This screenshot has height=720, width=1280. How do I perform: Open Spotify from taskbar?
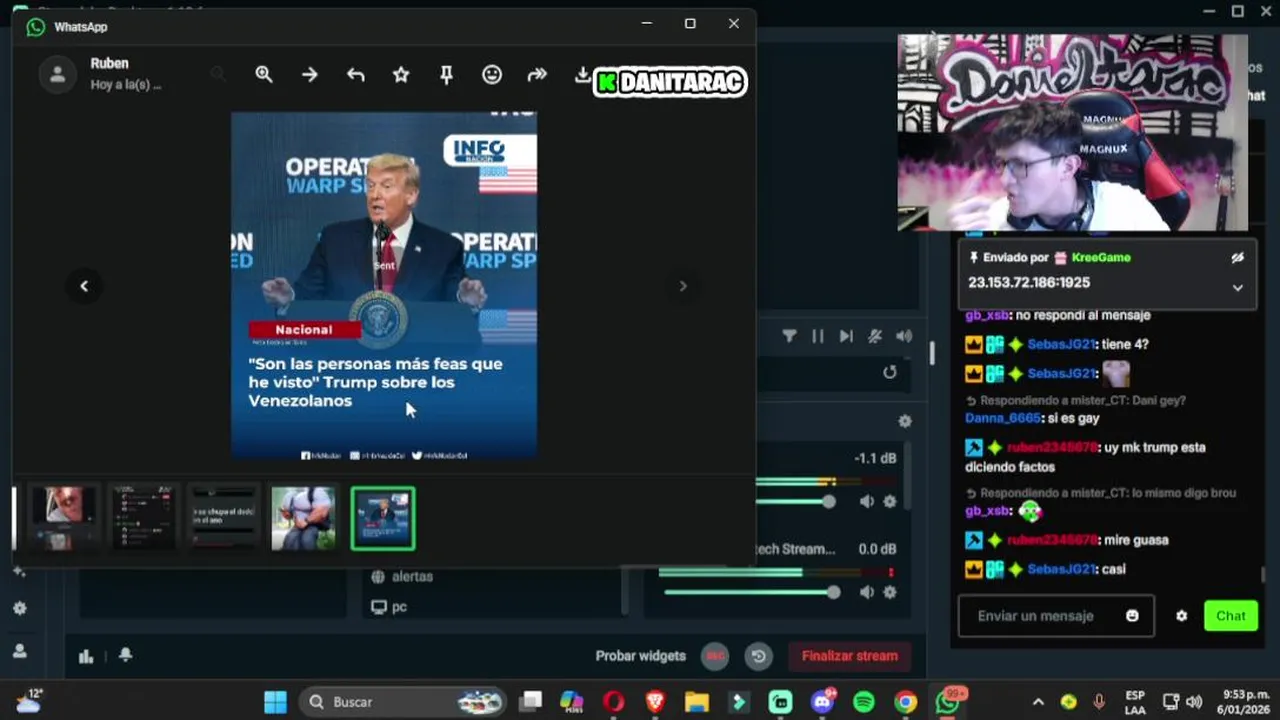coord(864,702)
